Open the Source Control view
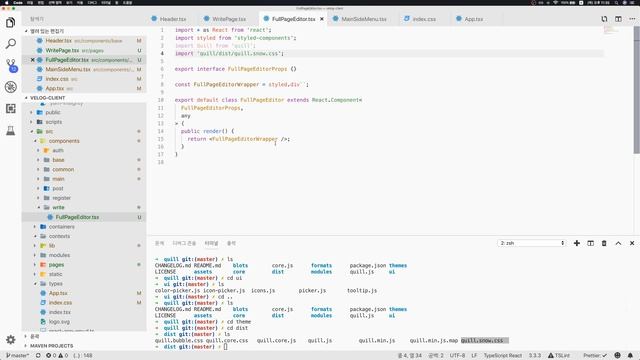 tap(11, 65)
